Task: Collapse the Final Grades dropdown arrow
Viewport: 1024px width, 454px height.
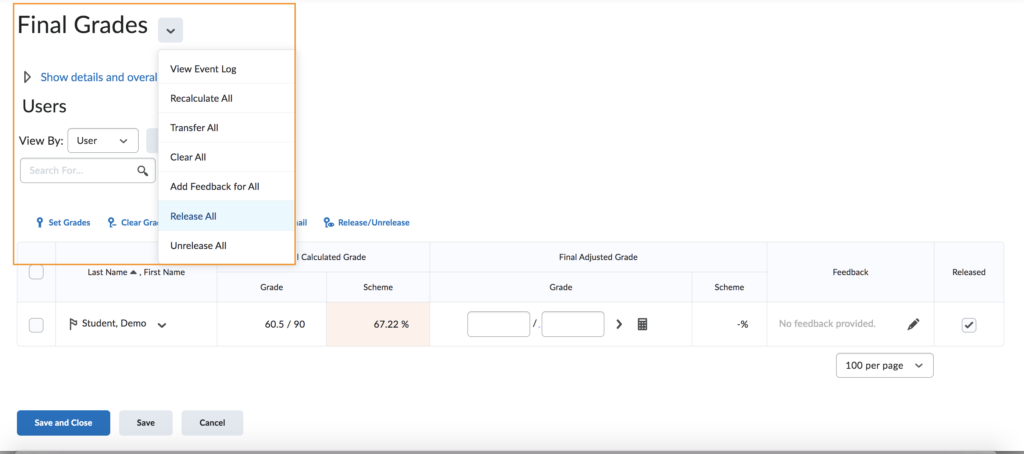Action: click(170, 30)
